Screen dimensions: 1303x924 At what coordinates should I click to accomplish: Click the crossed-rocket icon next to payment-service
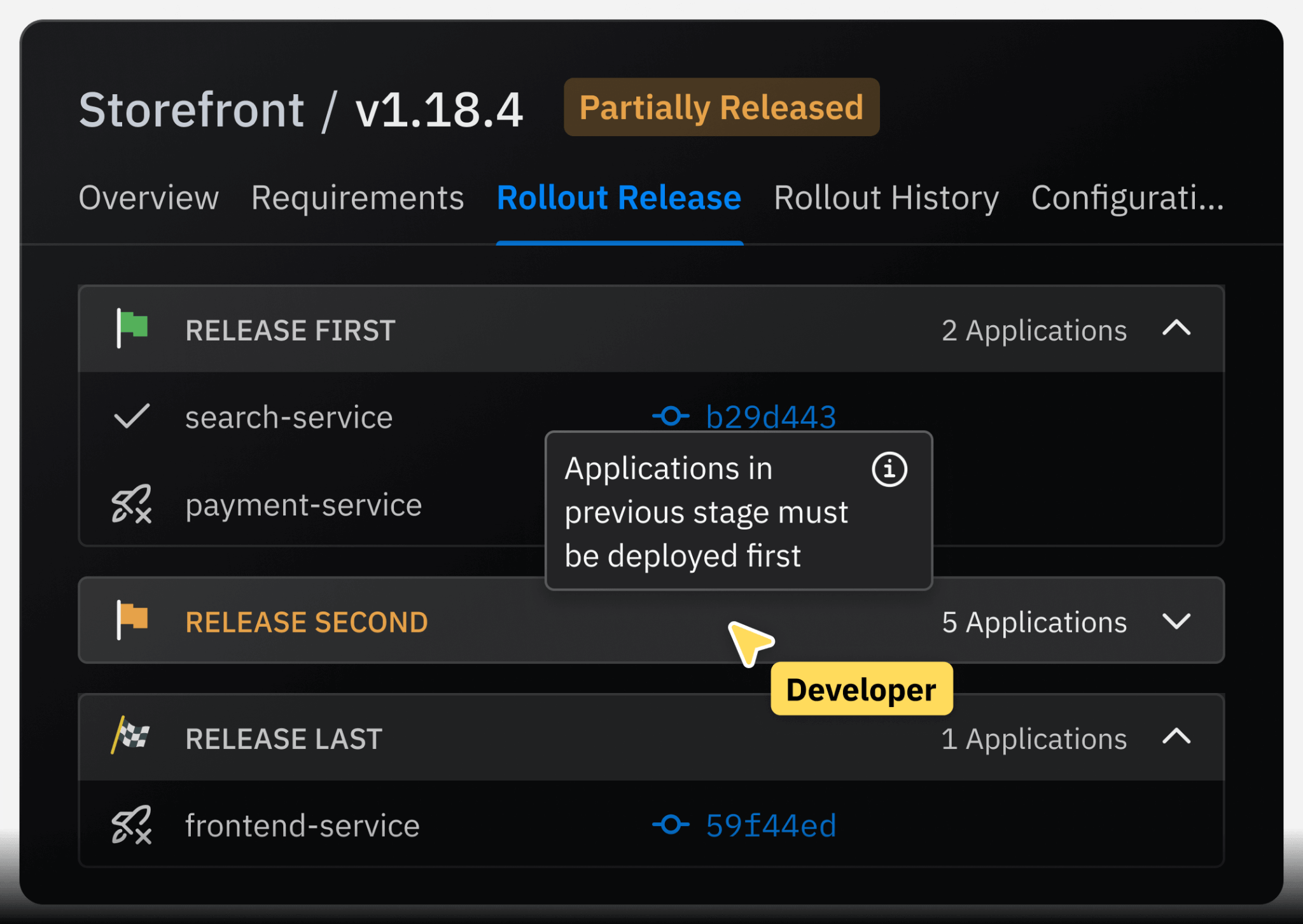click(132, 504)
